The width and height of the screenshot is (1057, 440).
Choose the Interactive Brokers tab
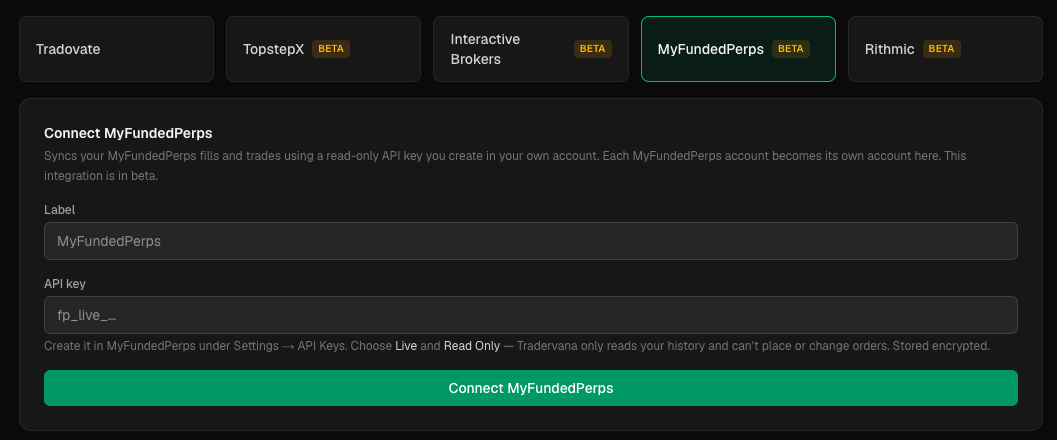[531, 49]
